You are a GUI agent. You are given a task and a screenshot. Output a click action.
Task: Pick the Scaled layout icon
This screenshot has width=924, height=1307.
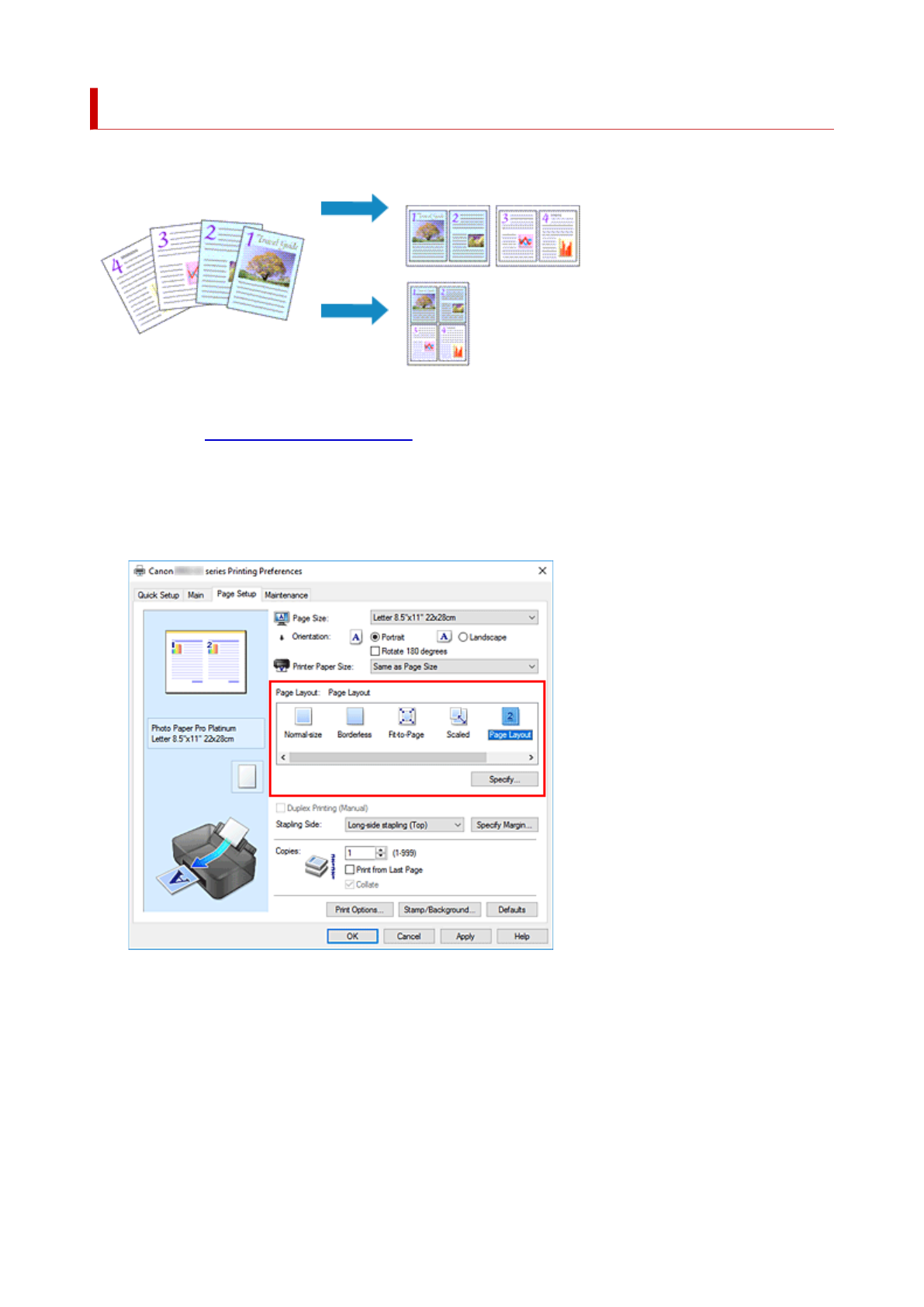pos(458,716)
